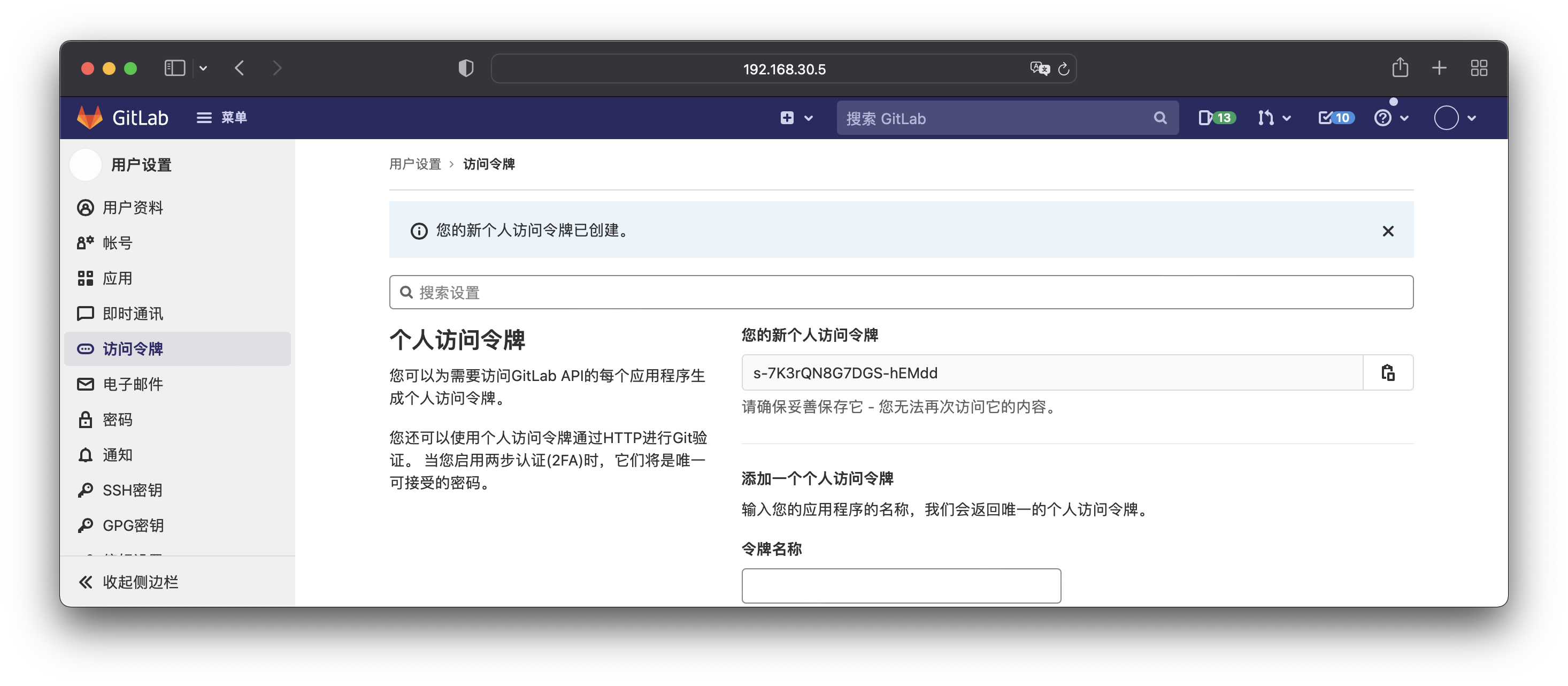Go to 用户资料 in the sidebar
Image resolution: width=1568 pixels, height=686 pixels.
point(132,208)
